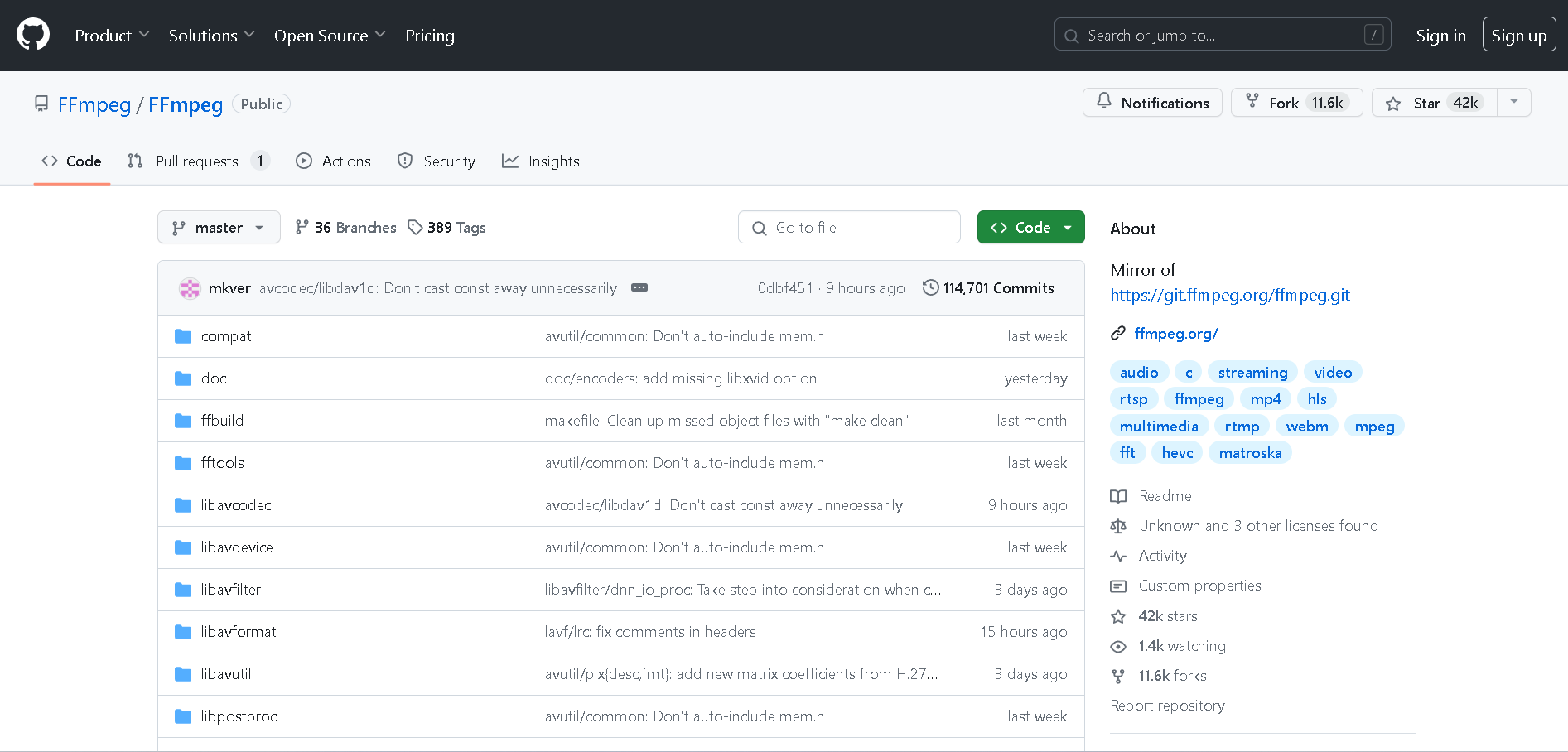Open the ffmpeg.org website link

pos(1175,334)
